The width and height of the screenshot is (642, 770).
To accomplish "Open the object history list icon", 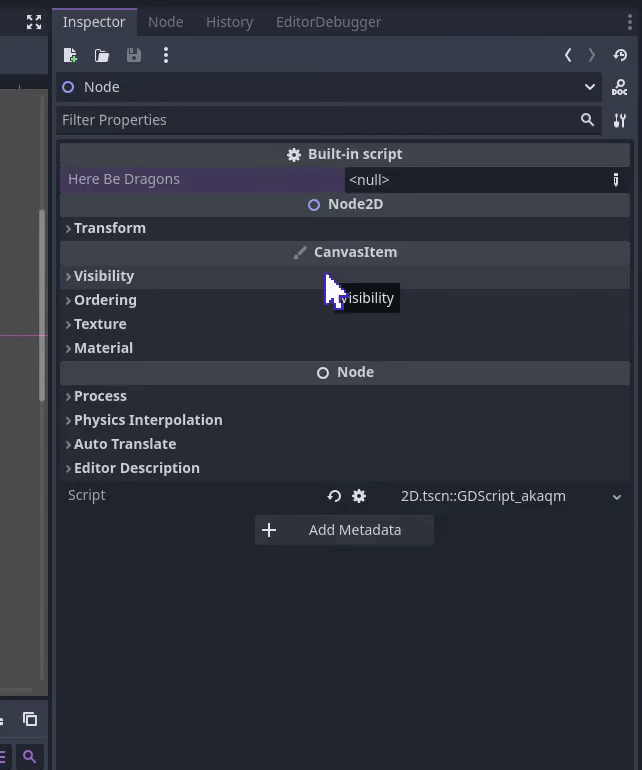I will point(620,56).
